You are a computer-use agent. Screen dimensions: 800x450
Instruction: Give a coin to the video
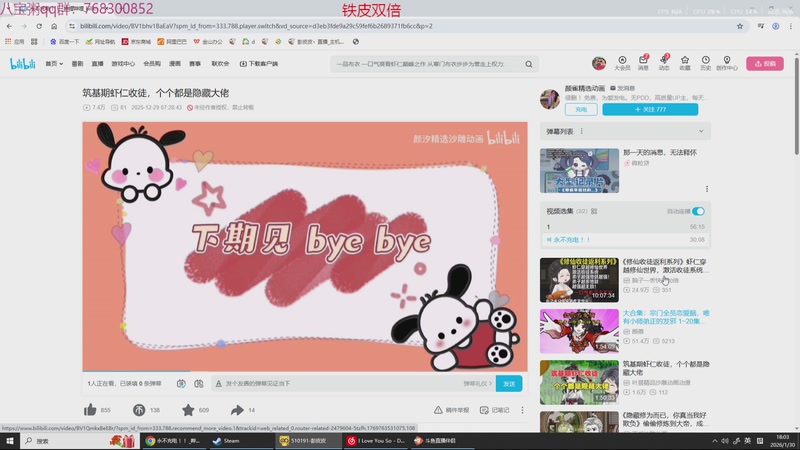139,410
